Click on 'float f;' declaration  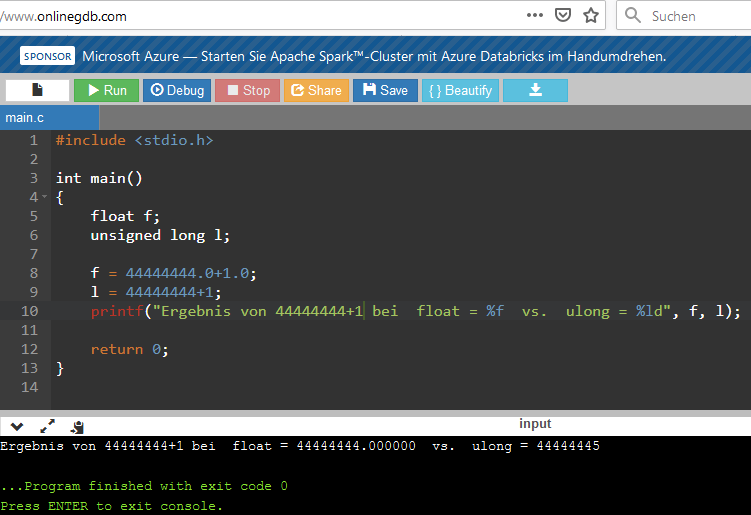[125, 216]
